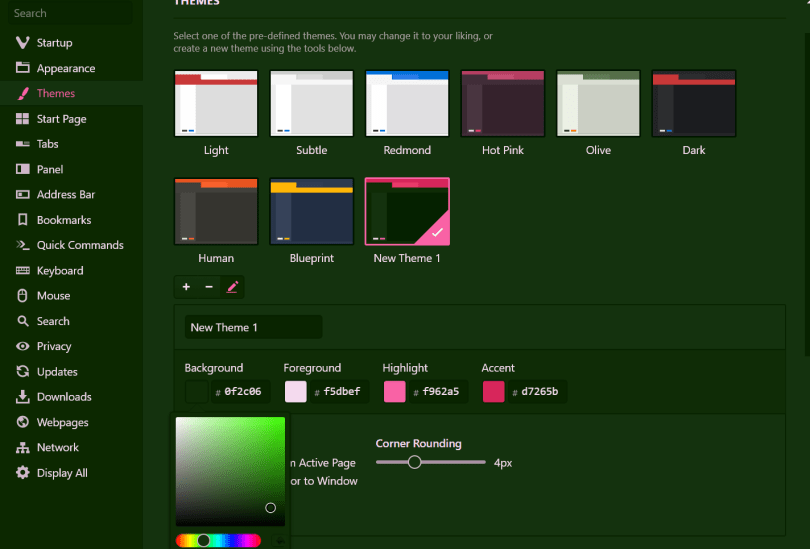This screenshot has width=810, height=549.
Task: Click the New Theme 1 name field
Action: pyautogui.click(x=254, y=327)
